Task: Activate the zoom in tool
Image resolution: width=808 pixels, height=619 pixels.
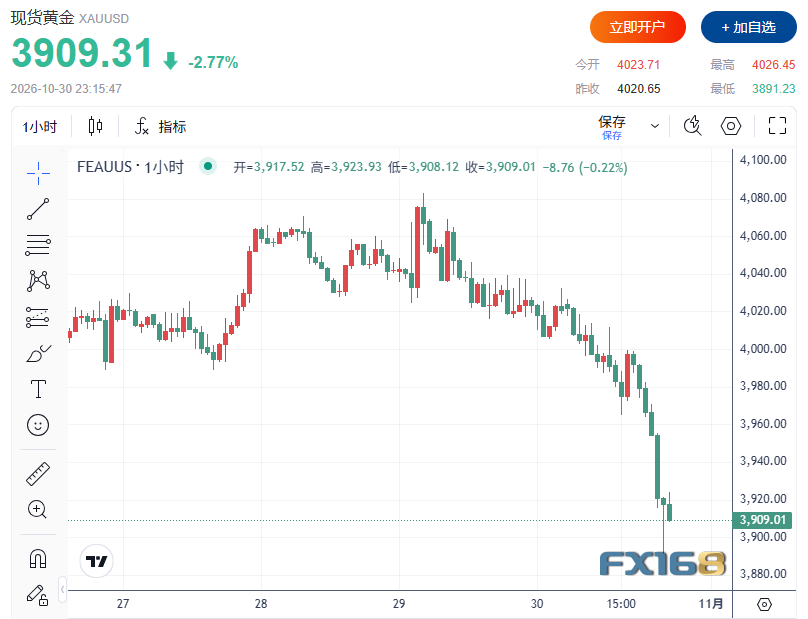Action: (x=37, y=509)
